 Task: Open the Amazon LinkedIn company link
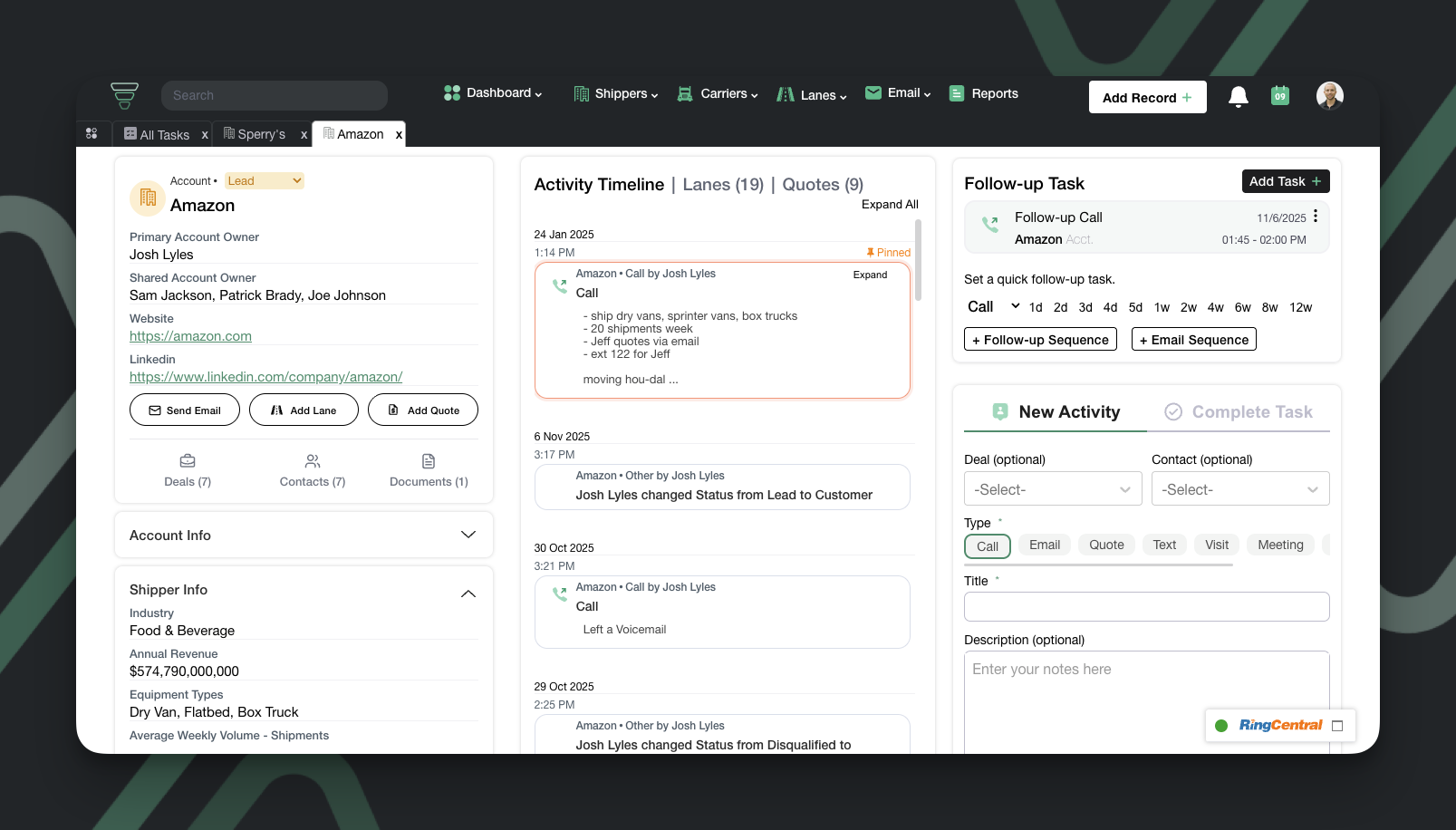[x=266, y=377]
